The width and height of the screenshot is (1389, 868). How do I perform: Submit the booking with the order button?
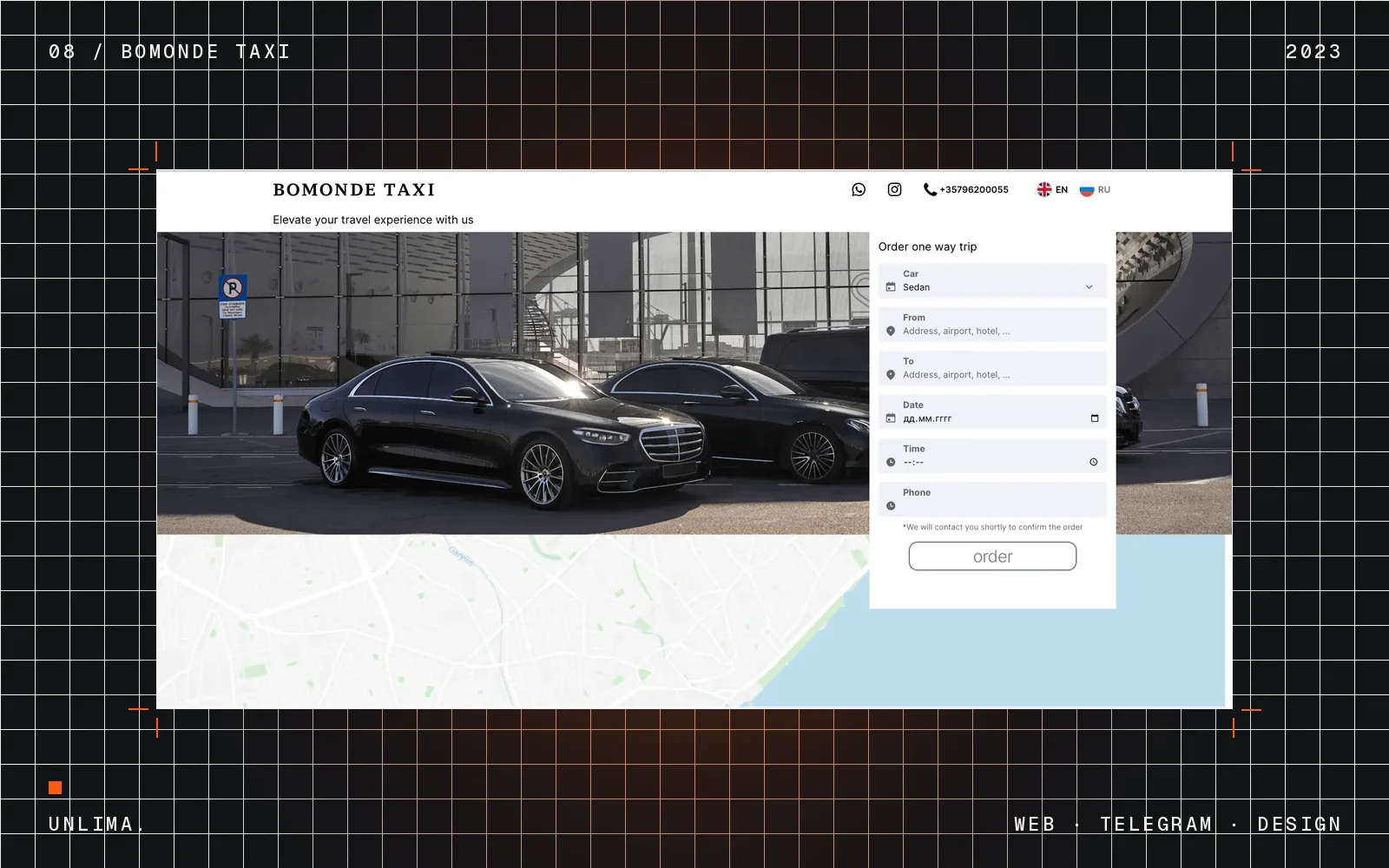pos(992,556)
